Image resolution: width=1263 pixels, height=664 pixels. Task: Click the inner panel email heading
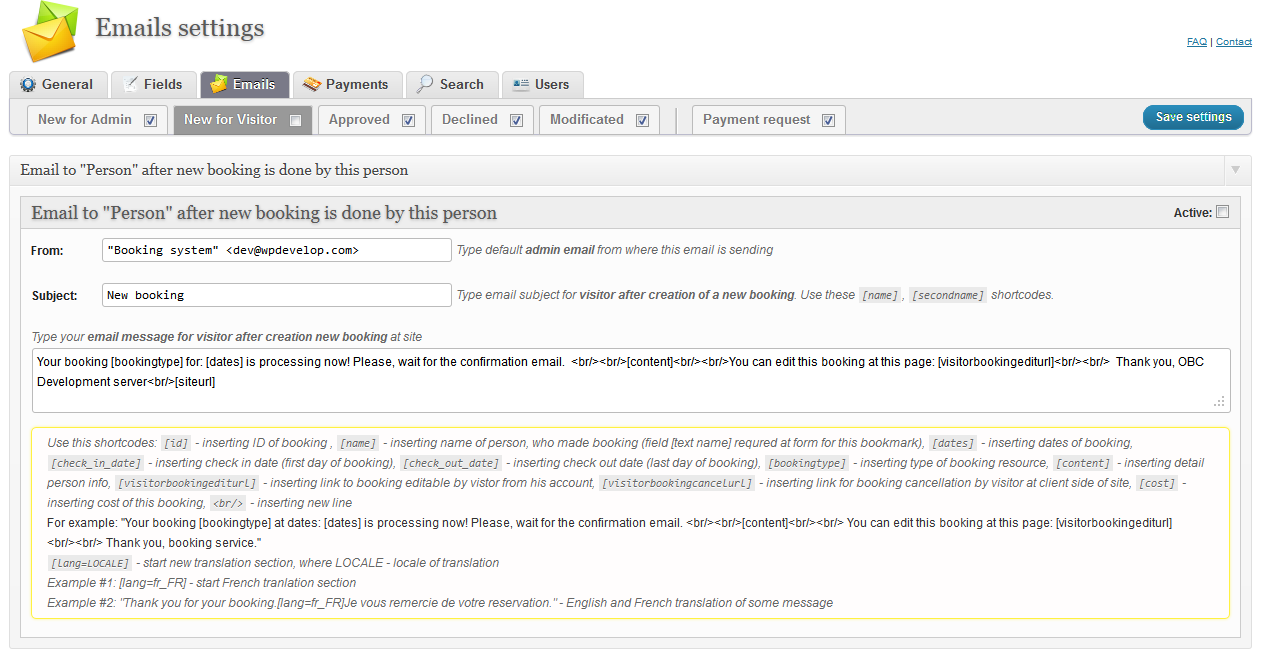click(264, 213)
